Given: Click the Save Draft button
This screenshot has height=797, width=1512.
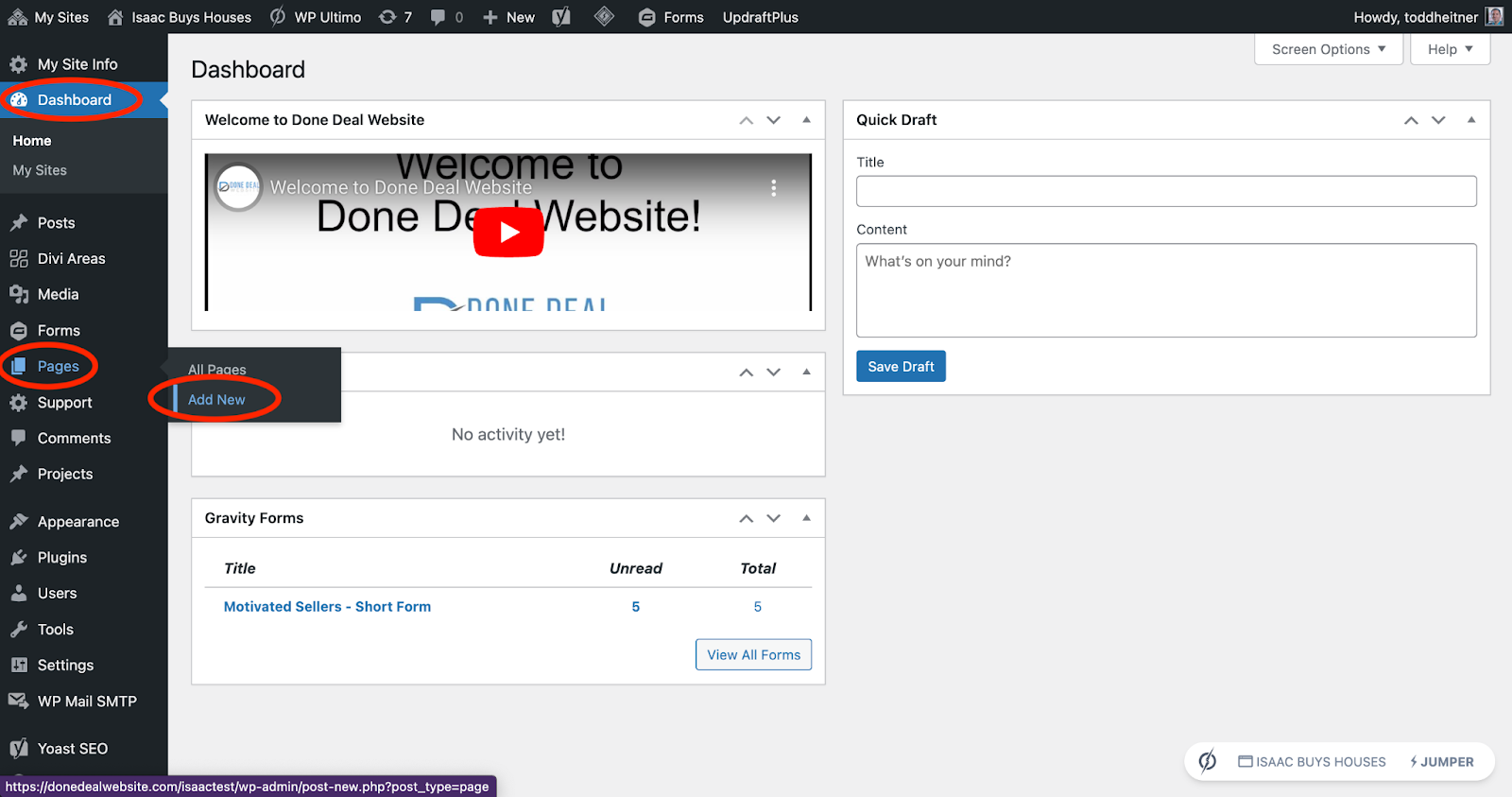Looking at the screenshot, I should click(x=901, y=367).
